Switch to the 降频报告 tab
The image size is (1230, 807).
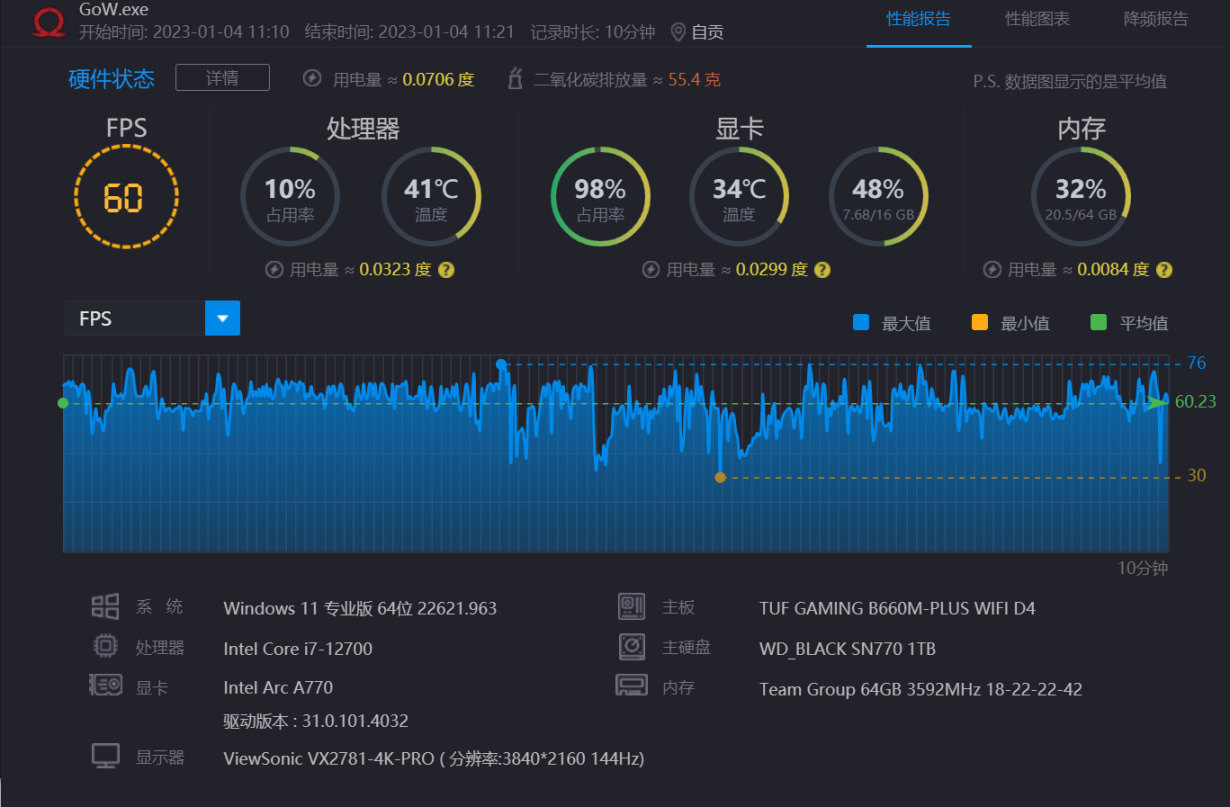1156,19
